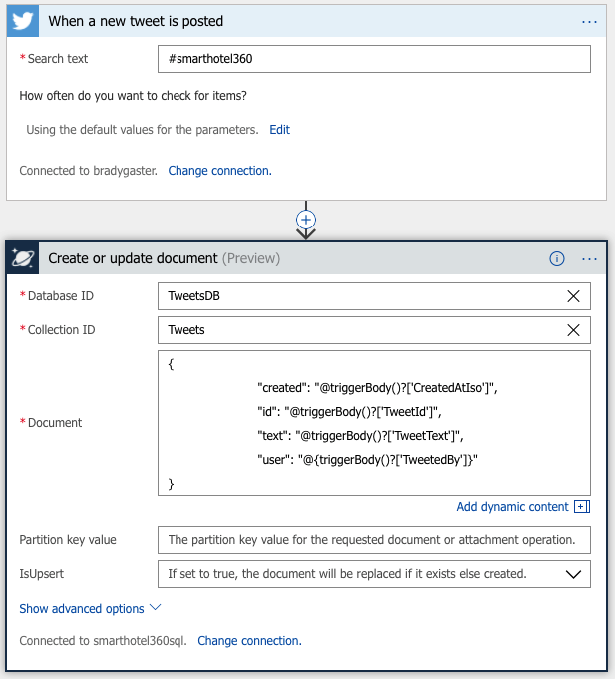615x679 pixels.
Task: Click the text 'How often do you want to check for items?'
Action: [x=133, y=96]
